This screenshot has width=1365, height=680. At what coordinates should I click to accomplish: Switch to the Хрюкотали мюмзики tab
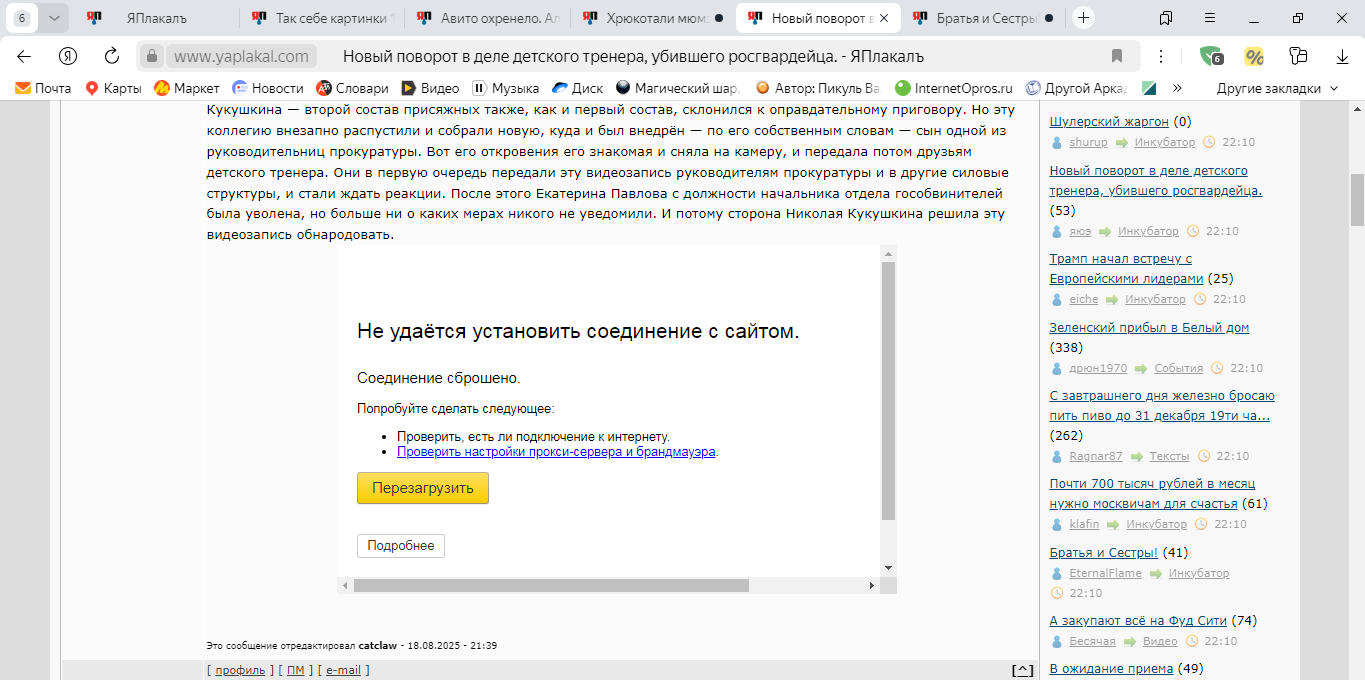coord(652,18)
